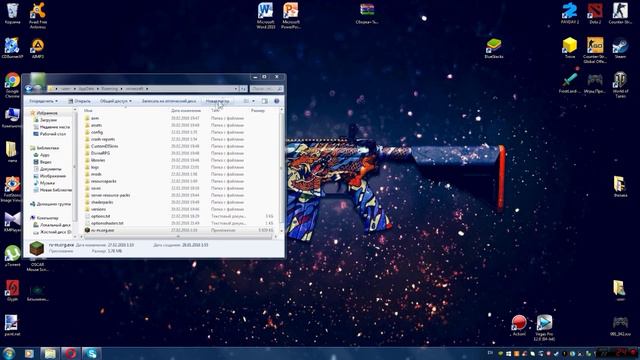Sort files by the 'Имя' column header
Viewport: 640px width, 360px height.
coord(88,111)
